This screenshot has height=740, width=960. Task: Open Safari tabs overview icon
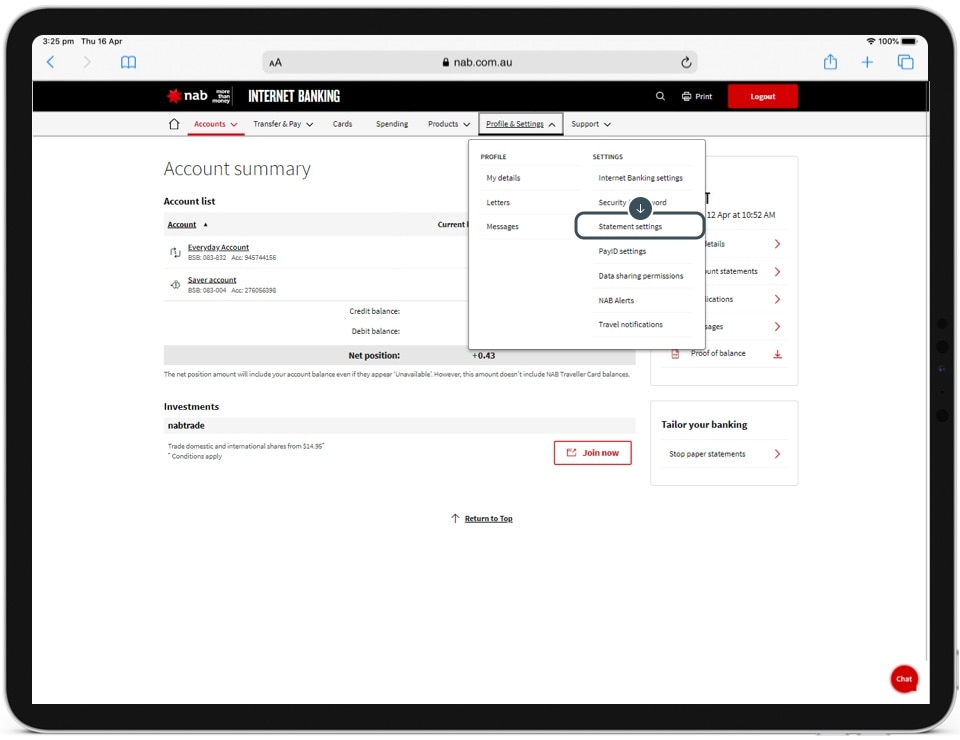click(905, 62)
